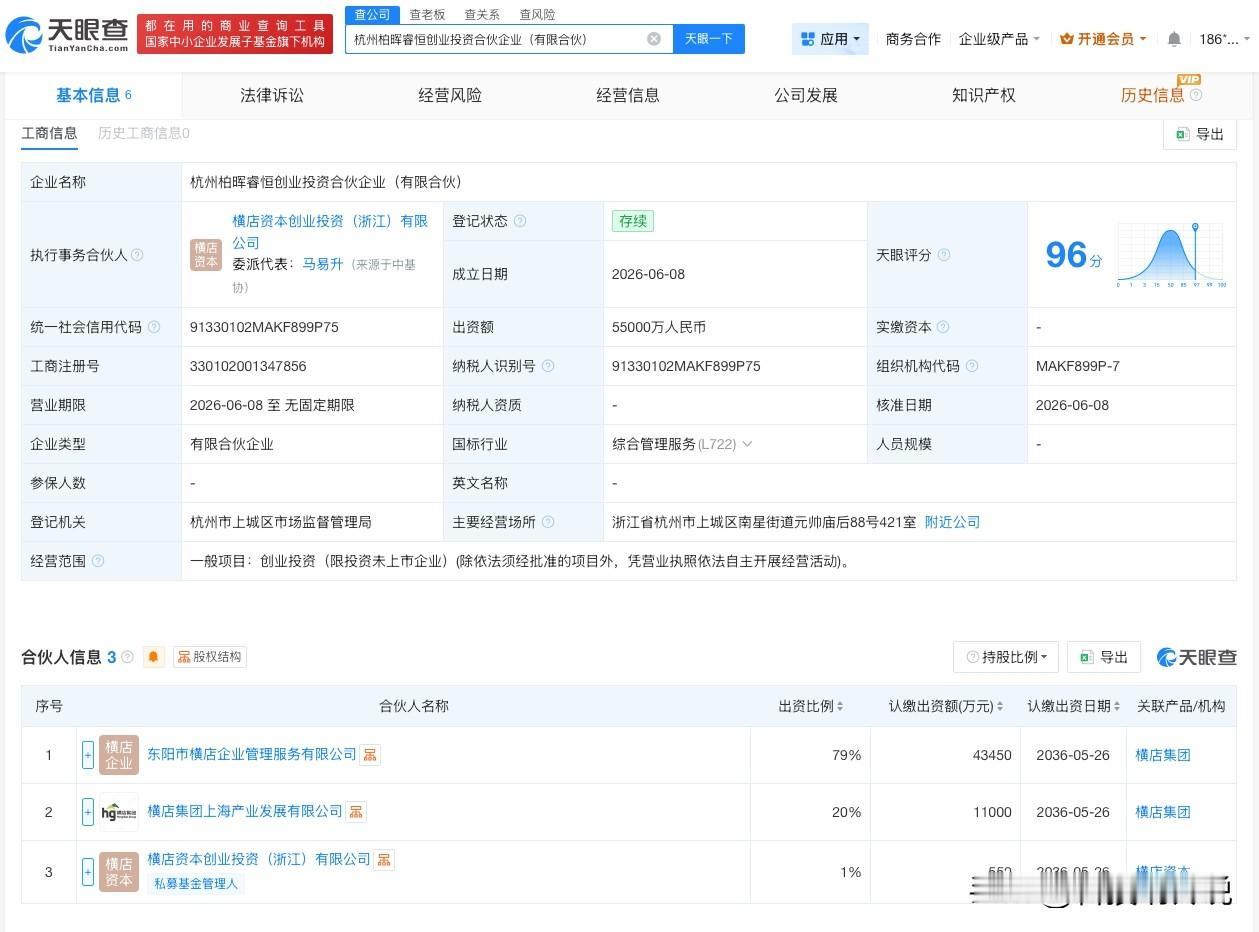Open the 经营风险 tab
1259x932 pixels.
coord(450,95)
